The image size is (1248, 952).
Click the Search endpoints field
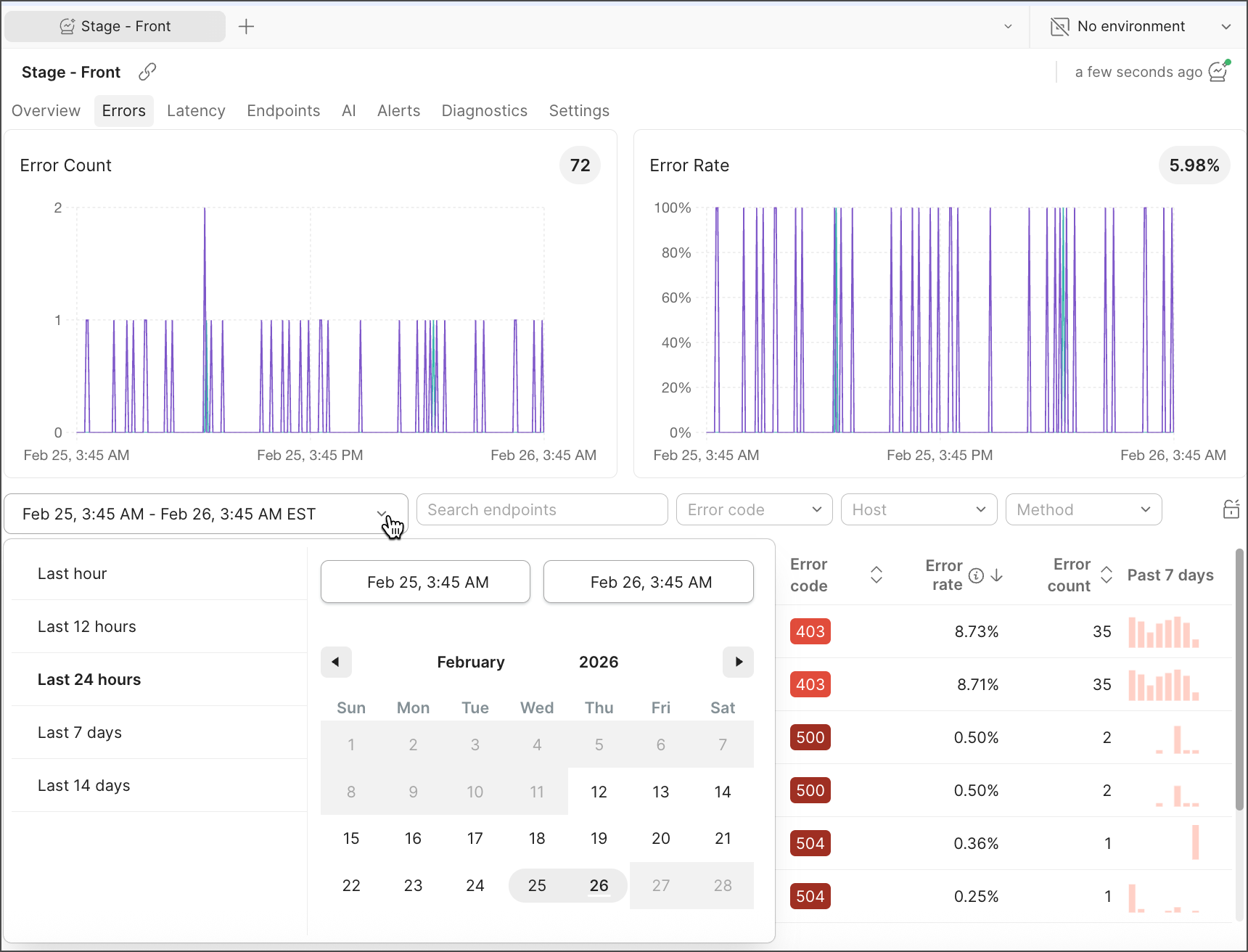point(541,509)
